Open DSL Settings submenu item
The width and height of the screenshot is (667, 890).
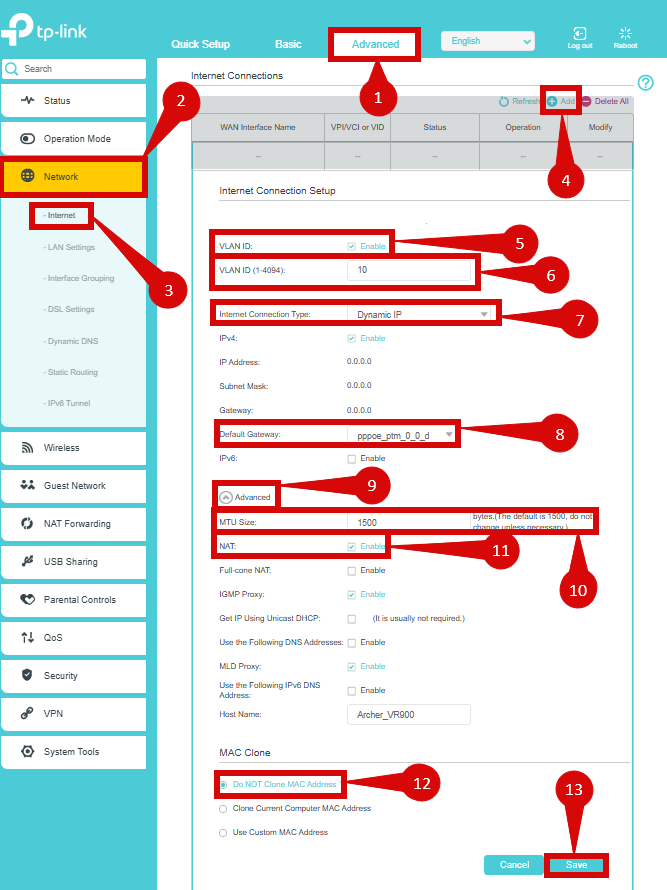tap(69, 309)
